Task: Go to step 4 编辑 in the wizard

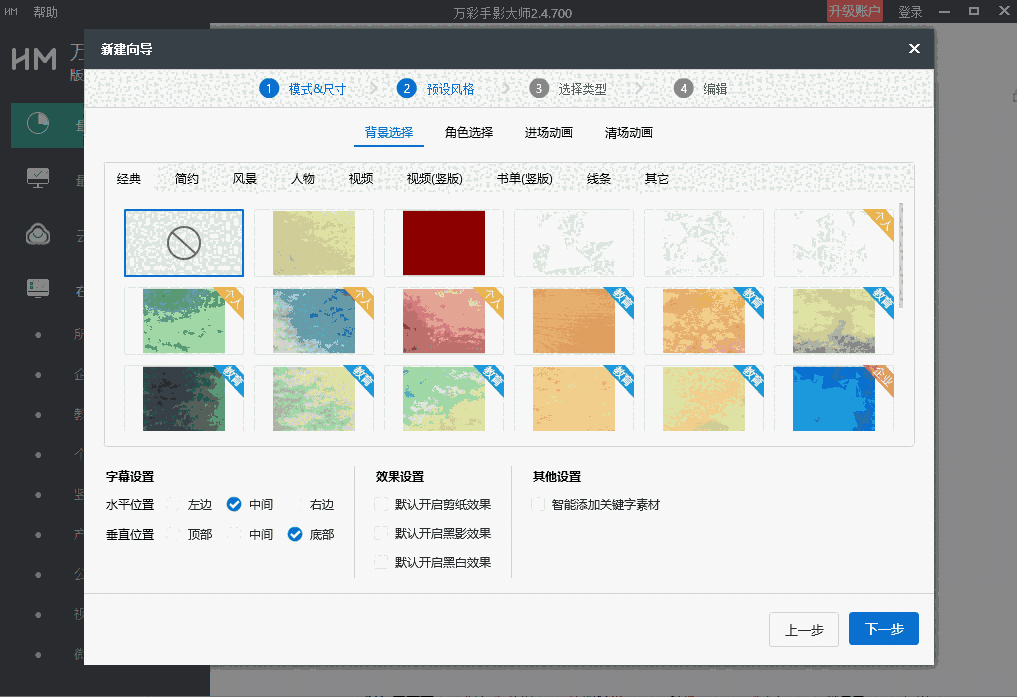Action: pyautogui.click(x=703, y=88)
